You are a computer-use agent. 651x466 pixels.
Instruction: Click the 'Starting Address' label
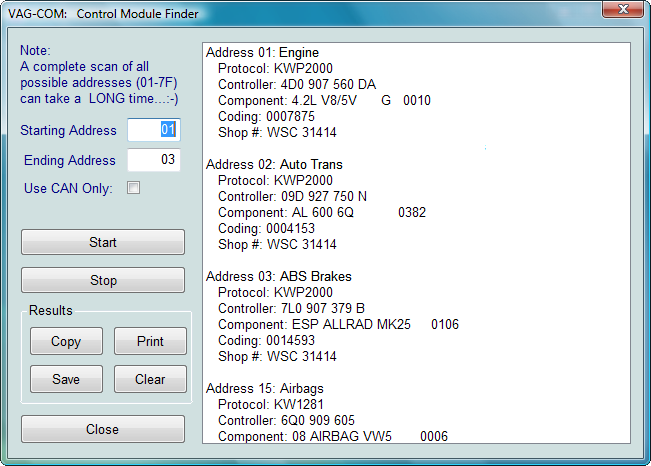[68, 130]
